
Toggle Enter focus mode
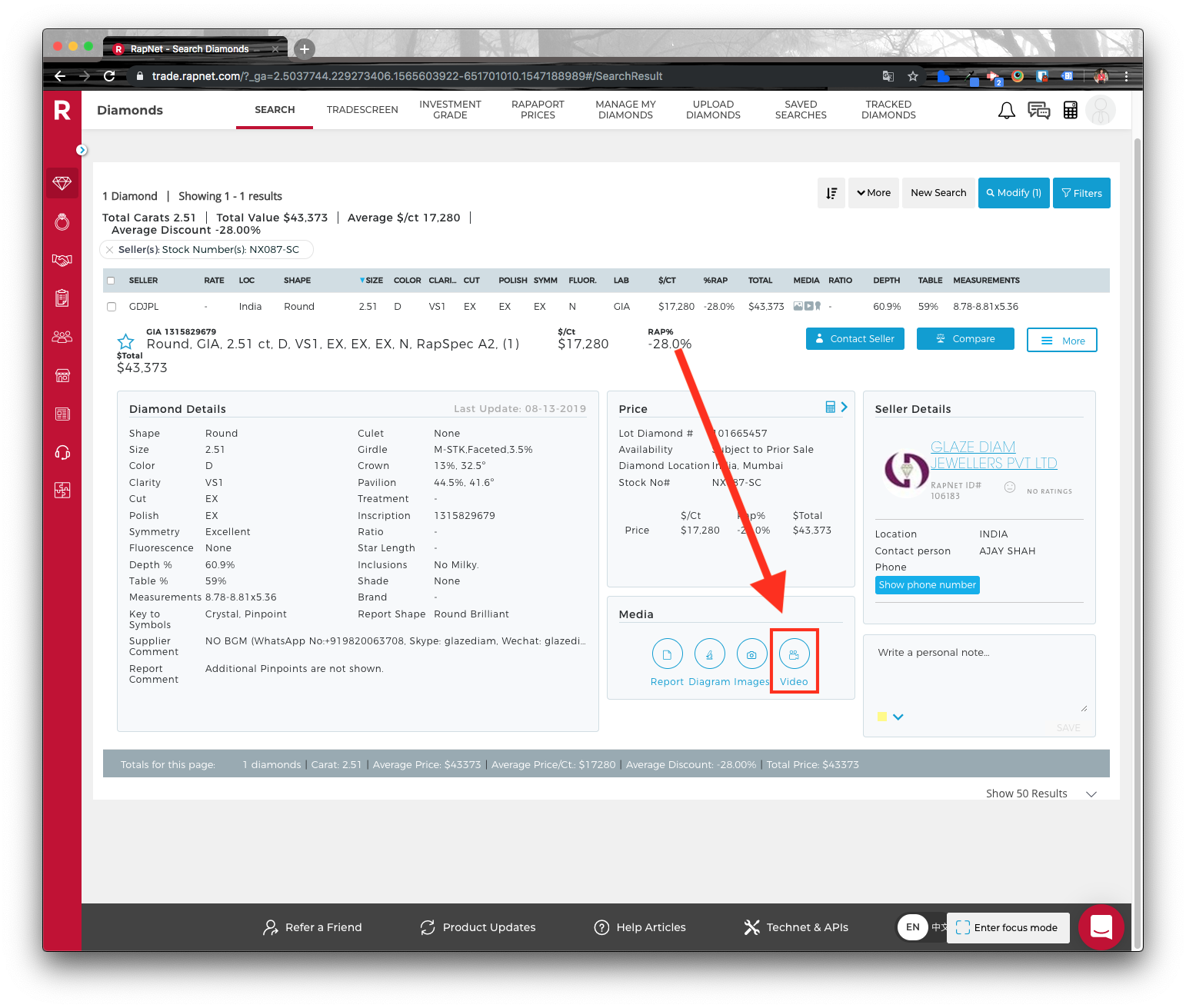click(x=1008, y=928)
